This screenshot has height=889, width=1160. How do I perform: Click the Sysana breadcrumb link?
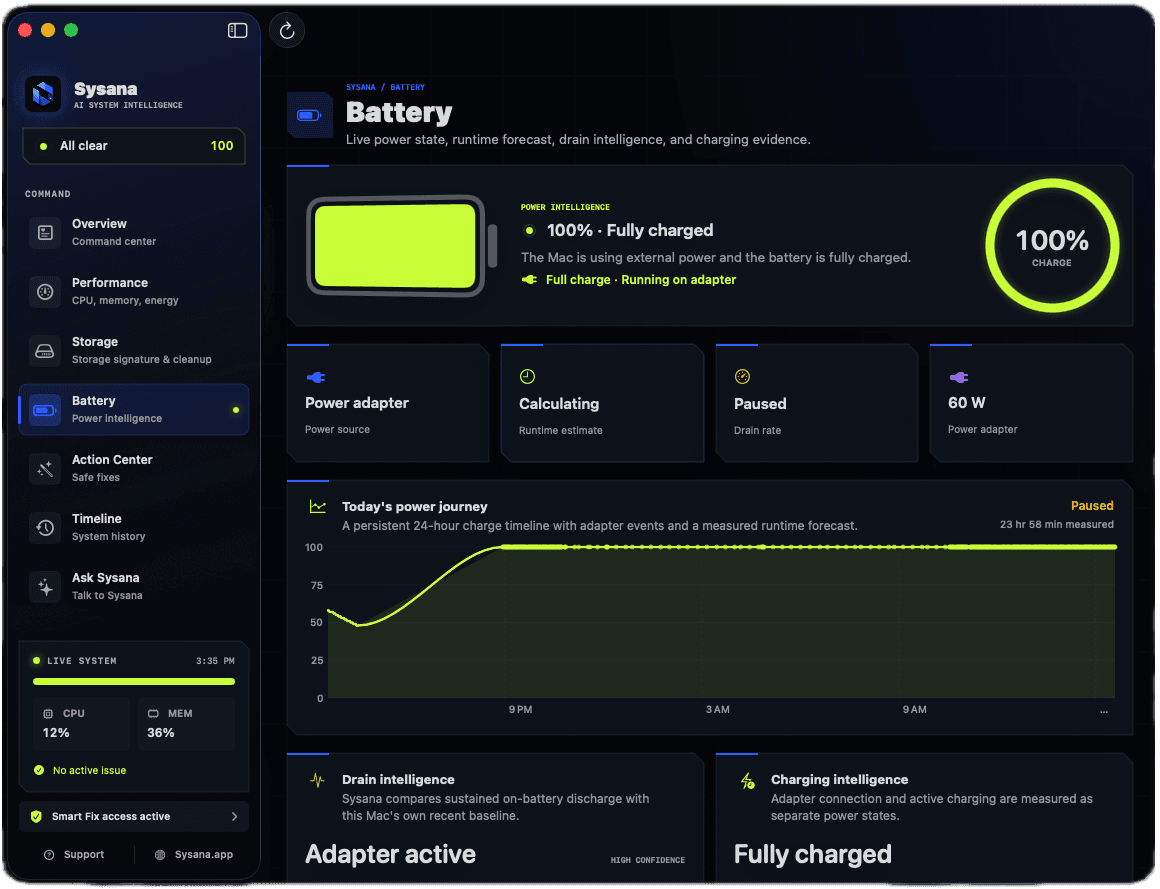pyautogui.click(x=361, y=87)
